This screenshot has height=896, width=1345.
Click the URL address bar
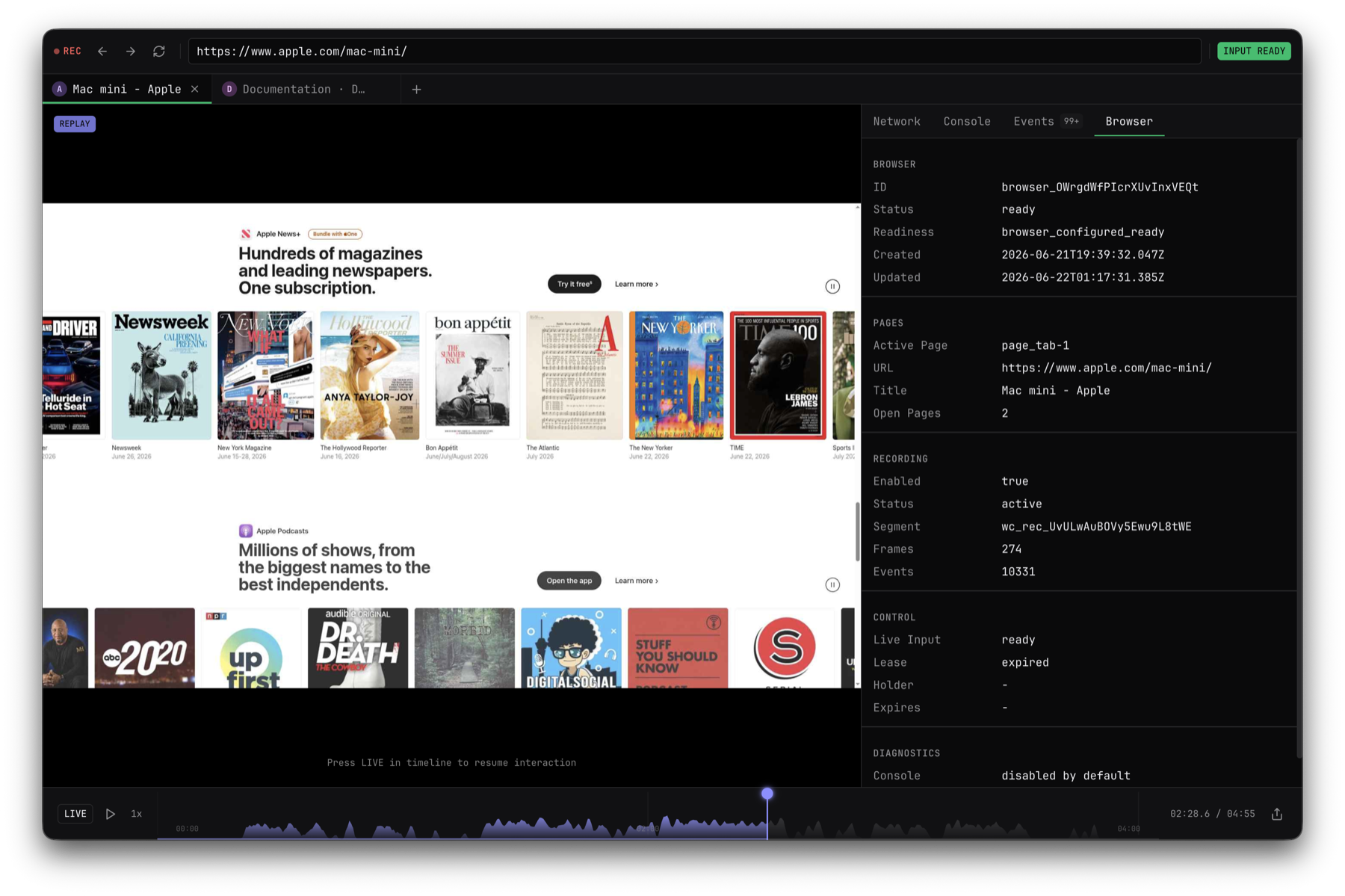pos(694,52)
